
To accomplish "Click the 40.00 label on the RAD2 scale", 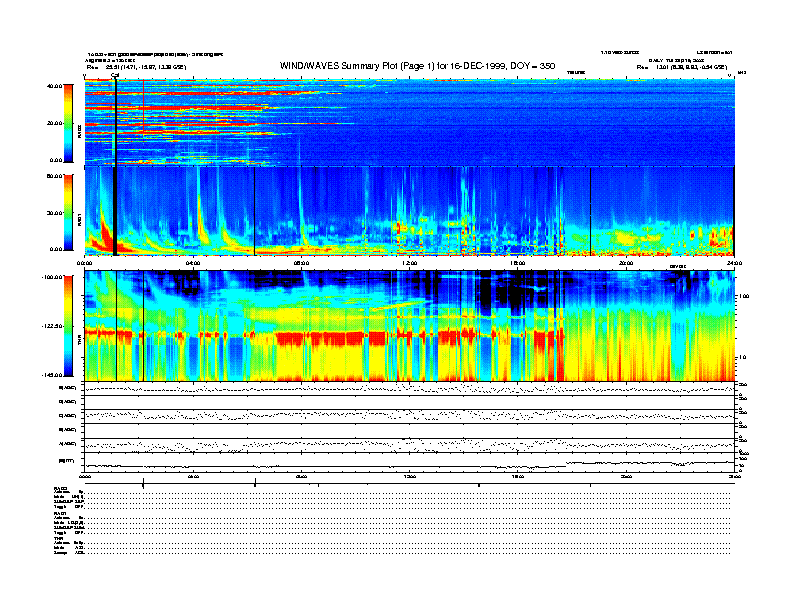I will click(x=54, y=86).
